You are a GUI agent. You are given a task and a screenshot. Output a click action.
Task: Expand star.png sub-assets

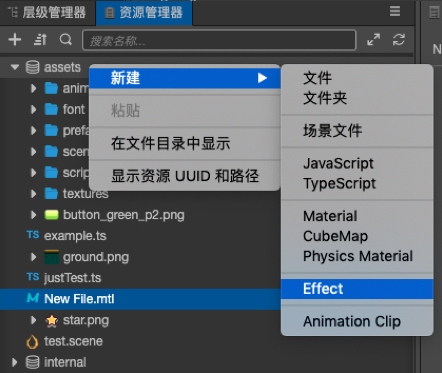pos(33,320)
